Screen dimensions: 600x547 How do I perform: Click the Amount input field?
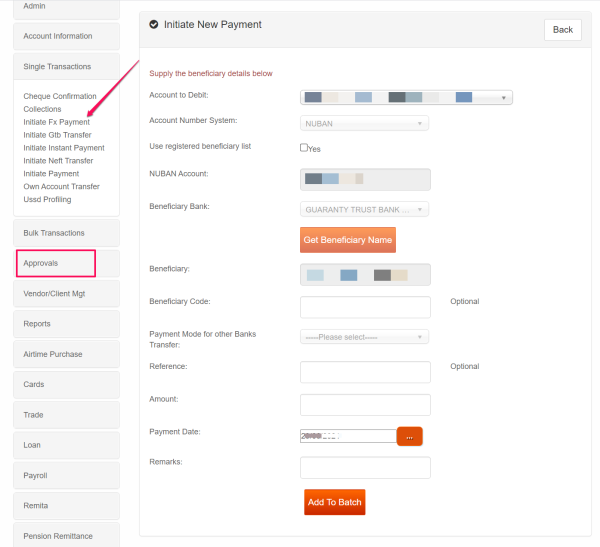365,405
